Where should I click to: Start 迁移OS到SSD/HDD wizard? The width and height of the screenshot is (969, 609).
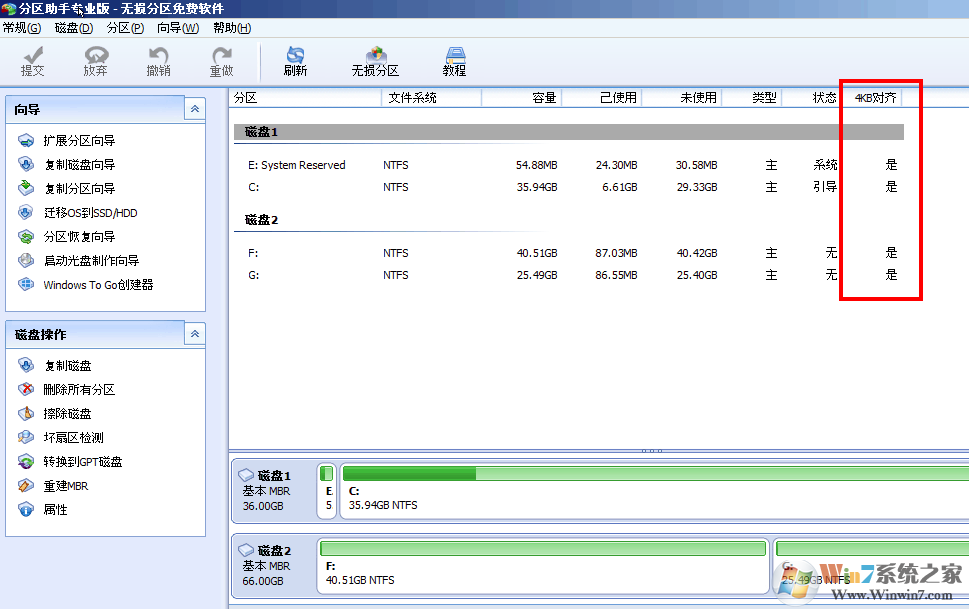click(89, 213)
